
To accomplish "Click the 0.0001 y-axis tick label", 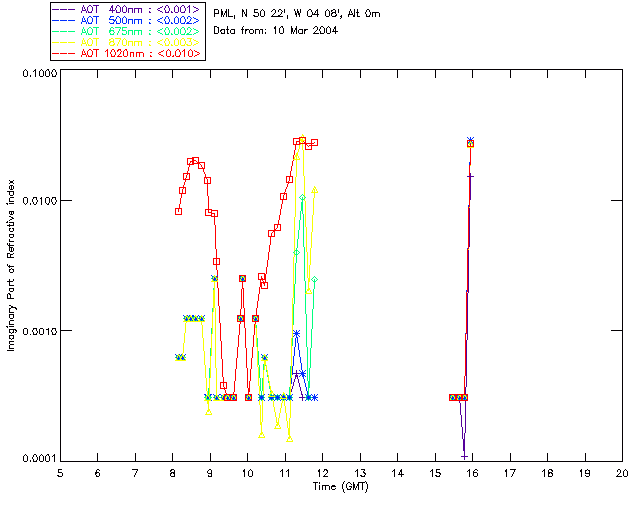I will pyautogui.click(x=40, y=459).
